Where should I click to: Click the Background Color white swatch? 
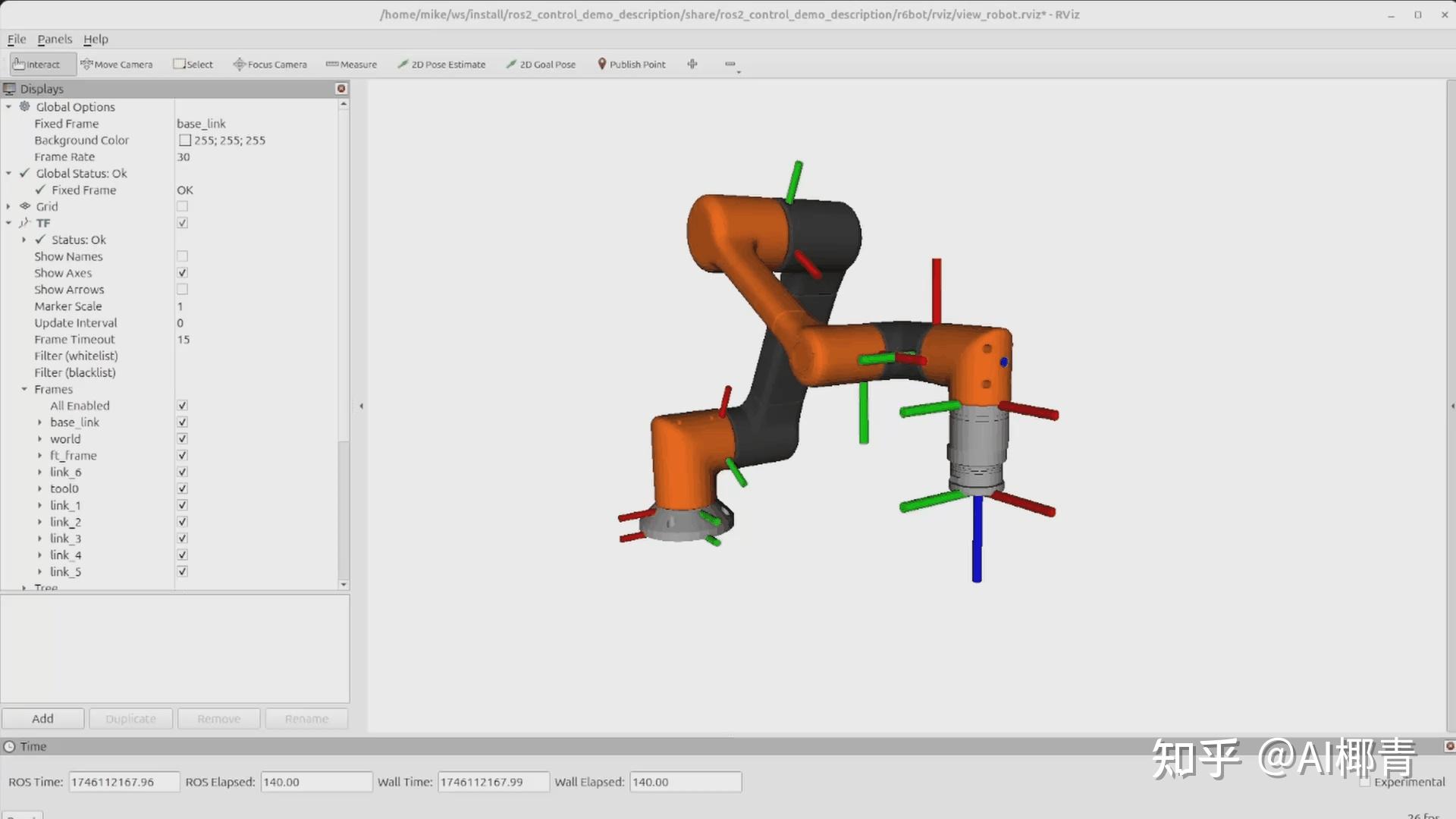click(184, 140)
